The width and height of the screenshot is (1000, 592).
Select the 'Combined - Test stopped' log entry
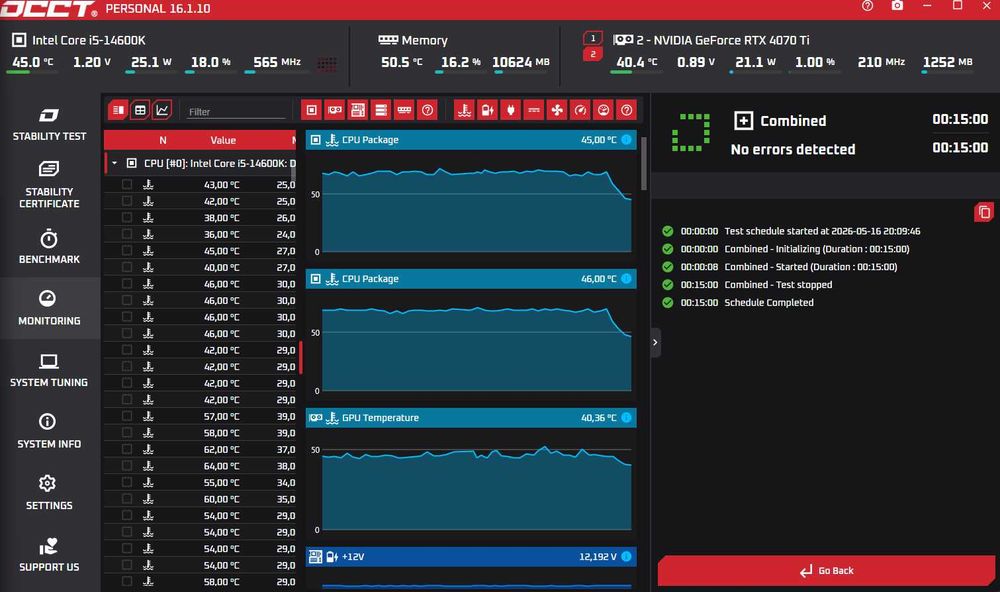pos(778,285)
